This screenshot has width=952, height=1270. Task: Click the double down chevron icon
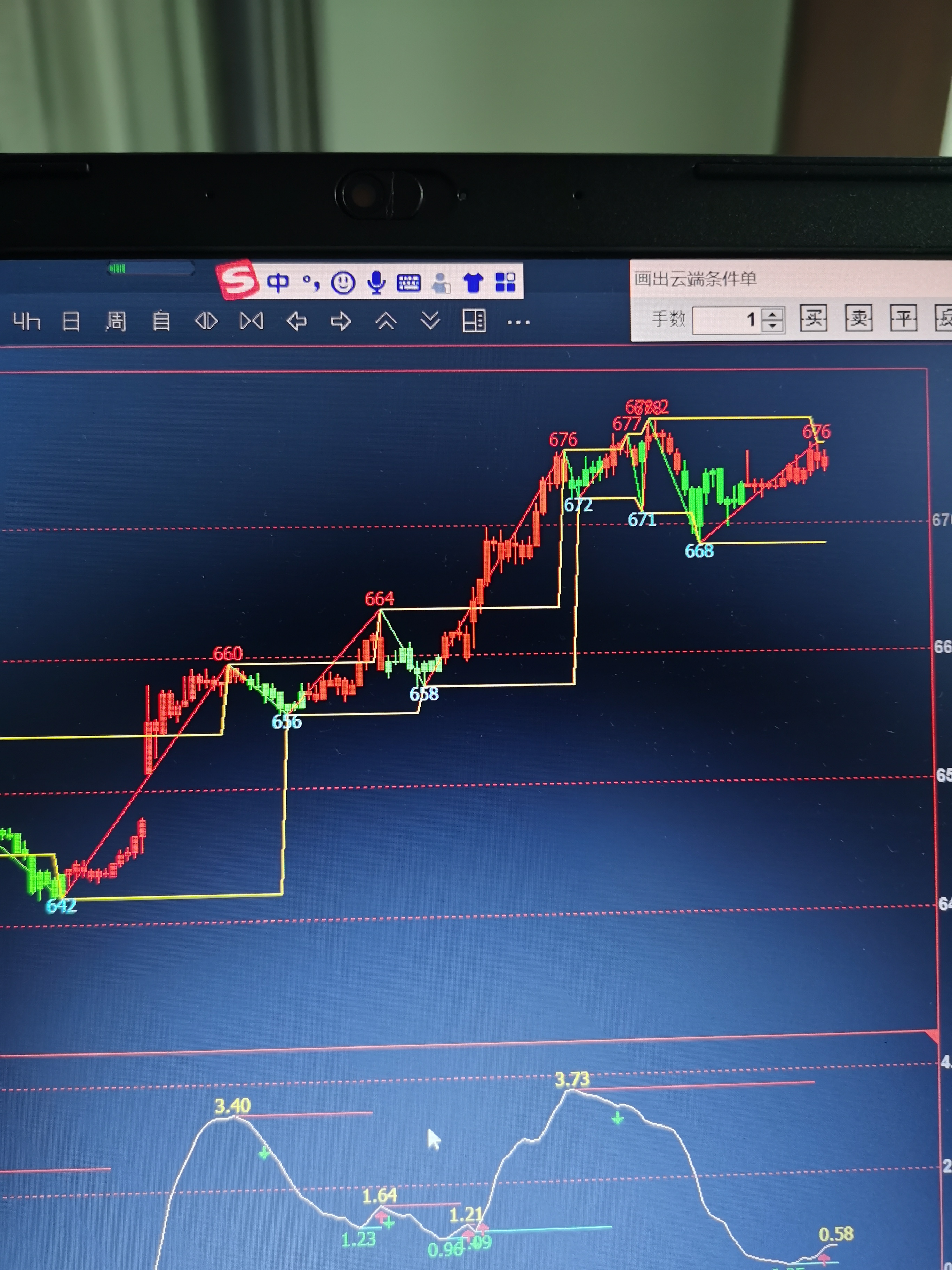pos(430,320)
